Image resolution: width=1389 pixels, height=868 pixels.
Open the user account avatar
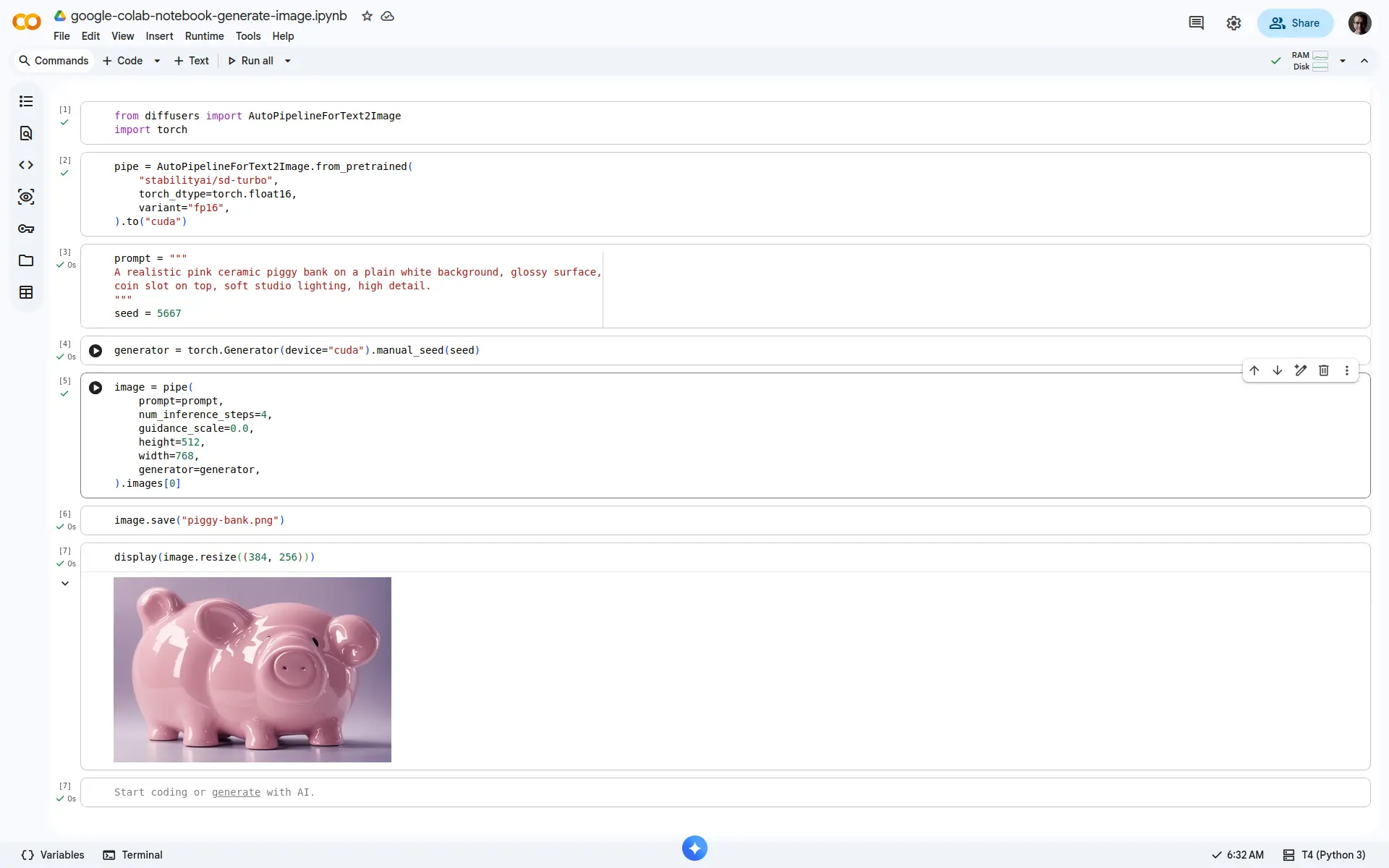pos(1360,23)
